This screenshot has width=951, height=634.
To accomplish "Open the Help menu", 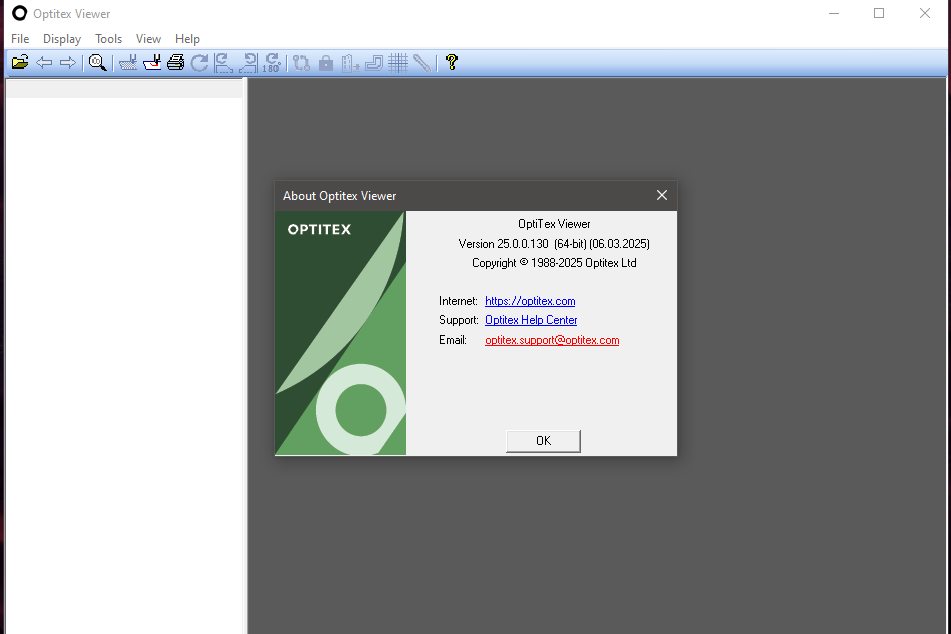I will click(187, 39).
